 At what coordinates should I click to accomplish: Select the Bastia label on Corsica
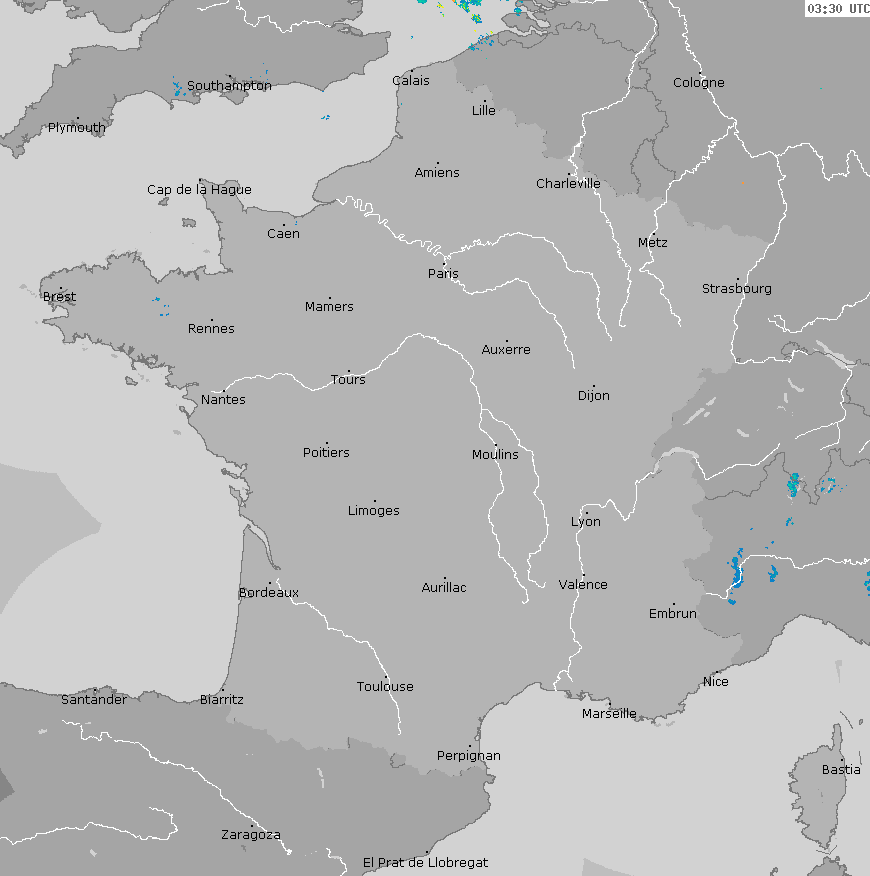(x=840, y=770)
